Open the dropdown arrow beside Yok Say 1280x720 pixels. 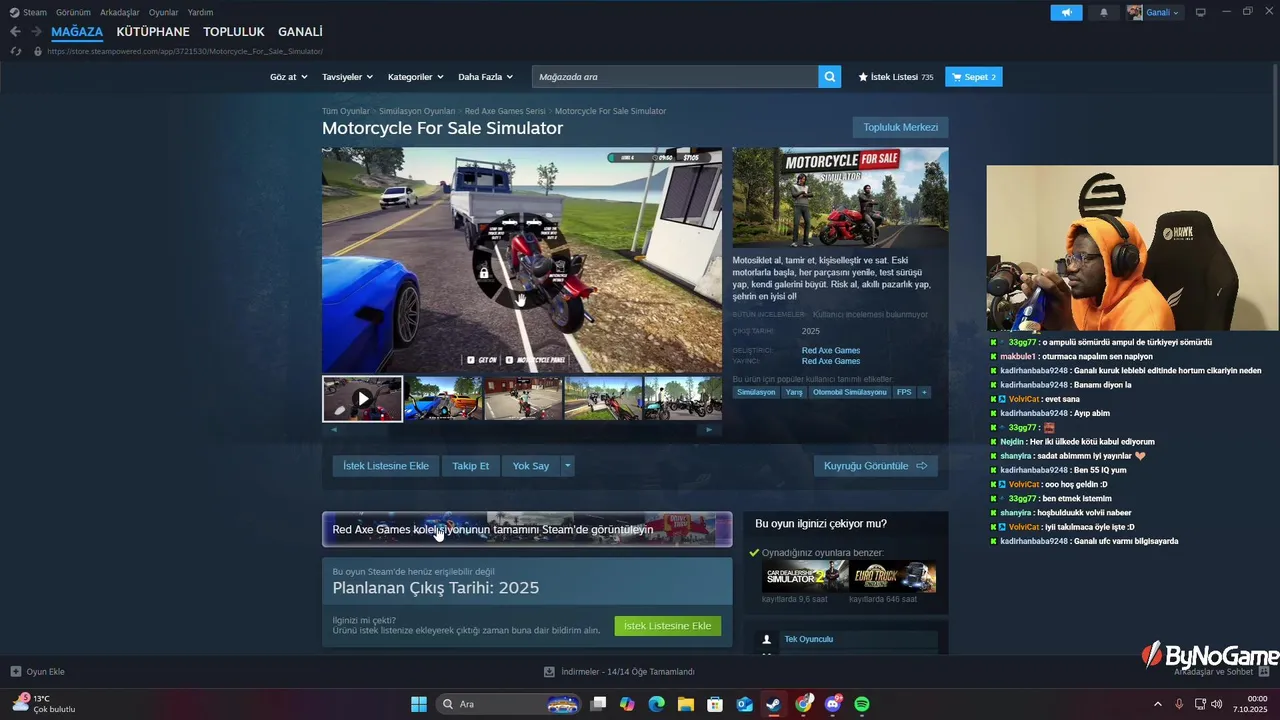tap(567, 466)
